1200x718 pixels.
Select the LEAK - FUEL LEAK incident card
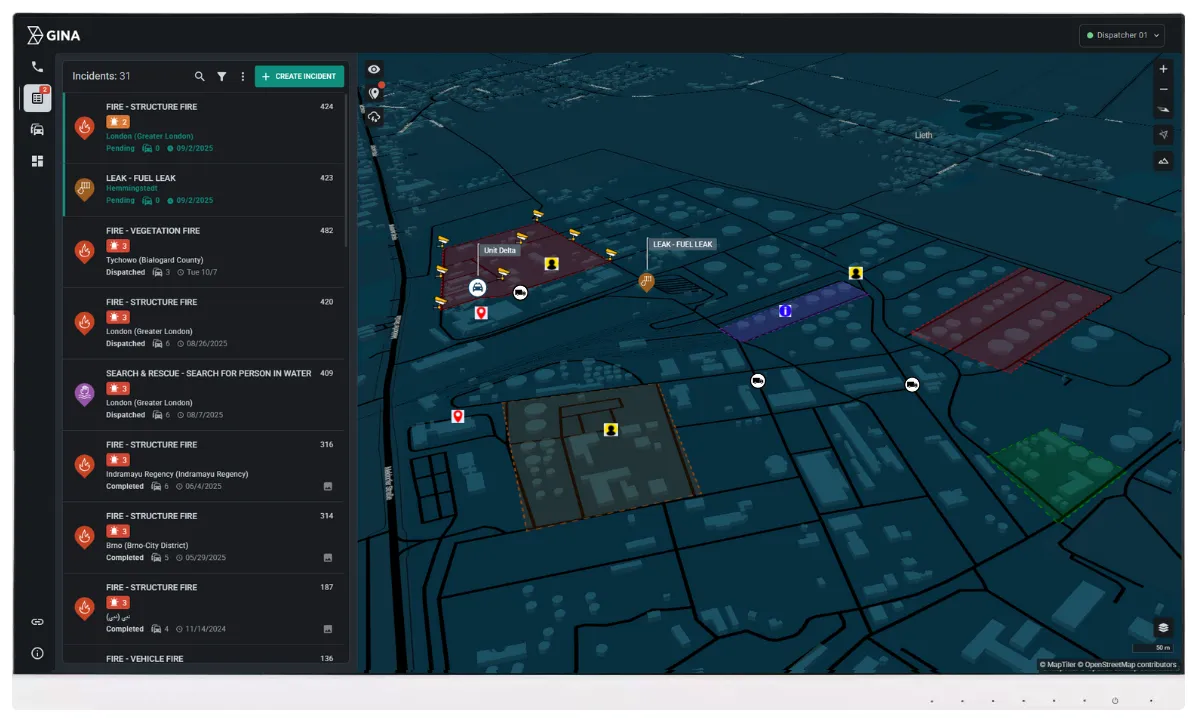pyautogui.click(x=204, y=189)
